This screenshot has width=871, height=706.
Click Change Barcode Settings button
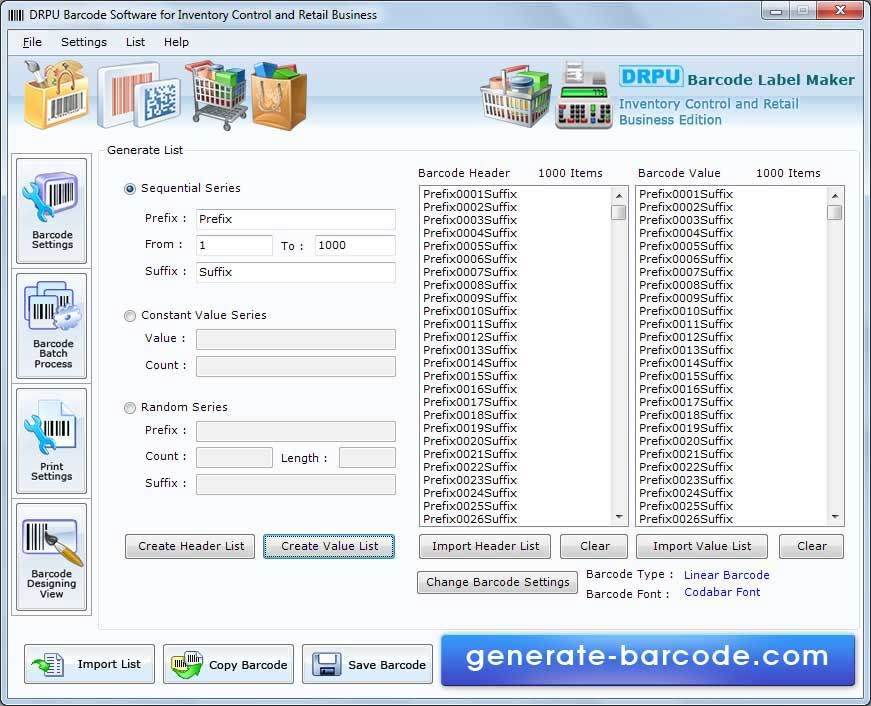tap(497, 582)
